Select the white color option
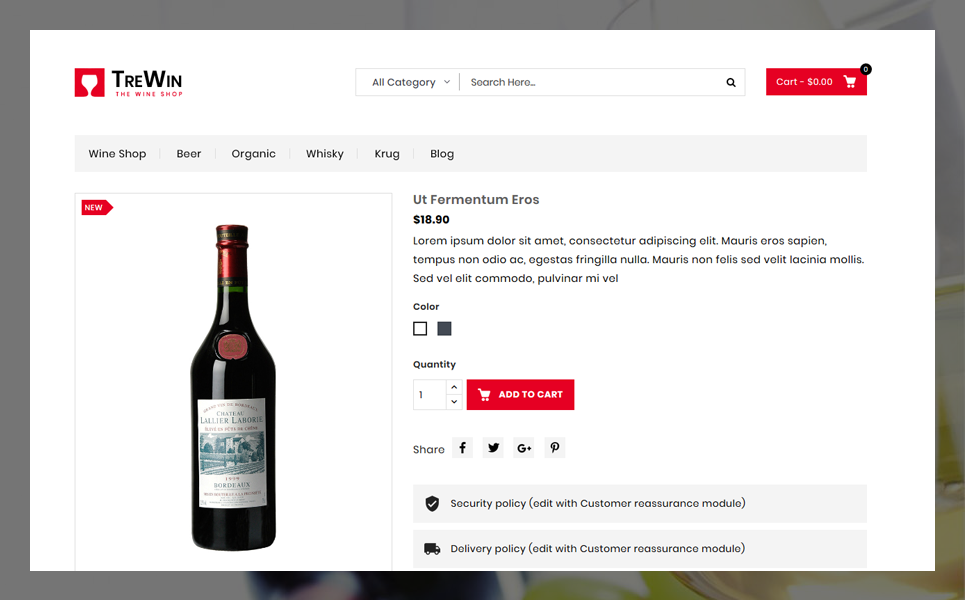This screenshot has width=965, height=600. pyautogui.click(x=420, y=329)
